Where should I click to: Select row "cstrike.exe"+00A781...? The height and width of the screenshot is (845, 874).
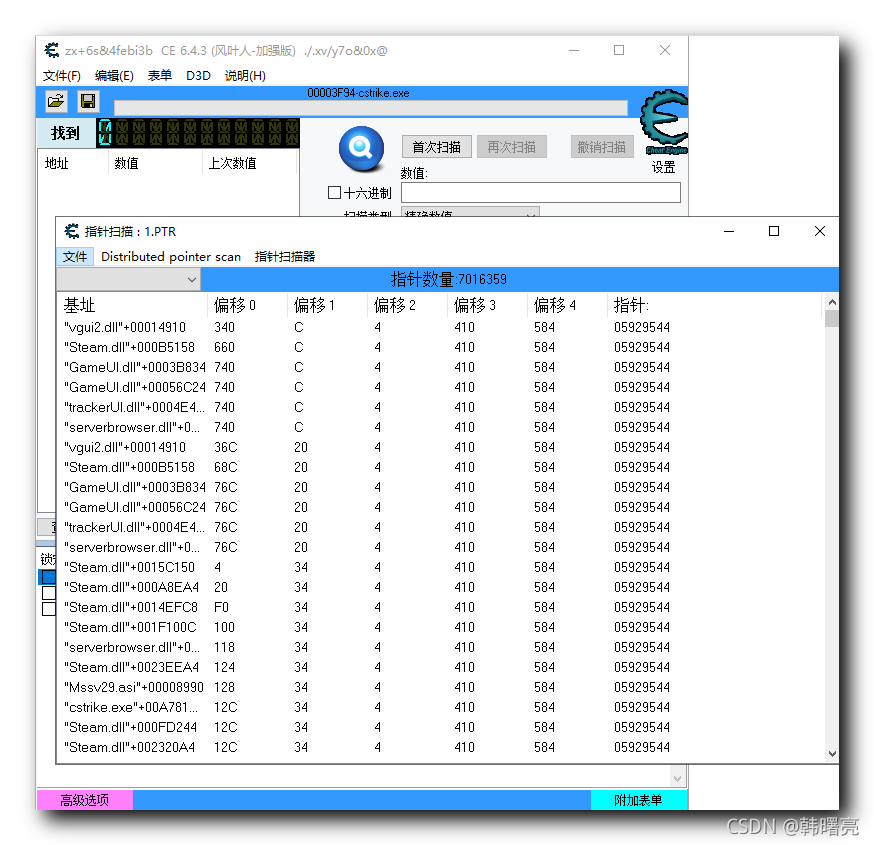click(x=440, y=707)
